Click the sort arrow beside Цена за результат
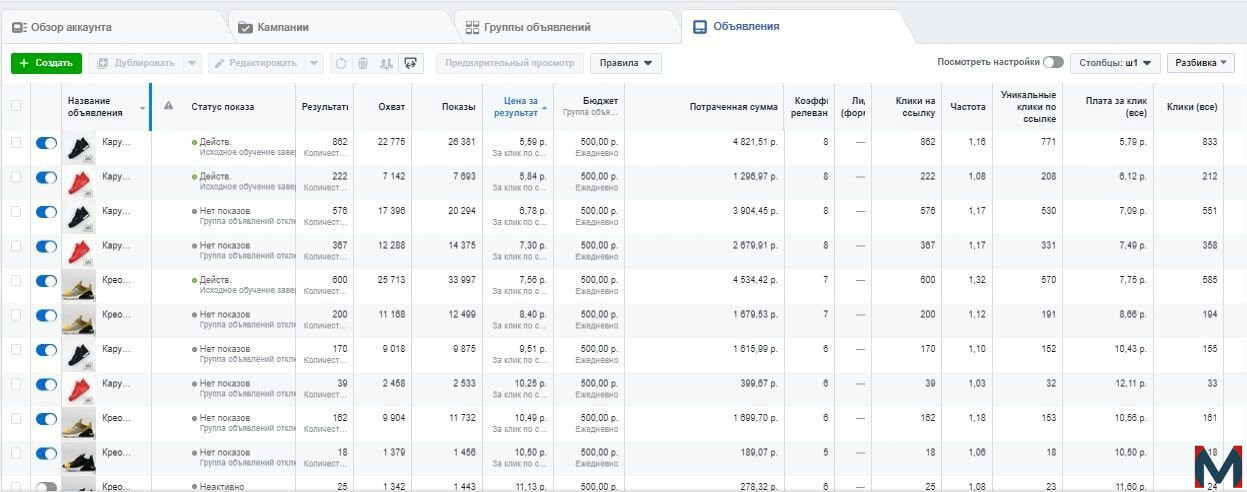Viewport: 1247px width, 492px height. click(x=544, y=107)
